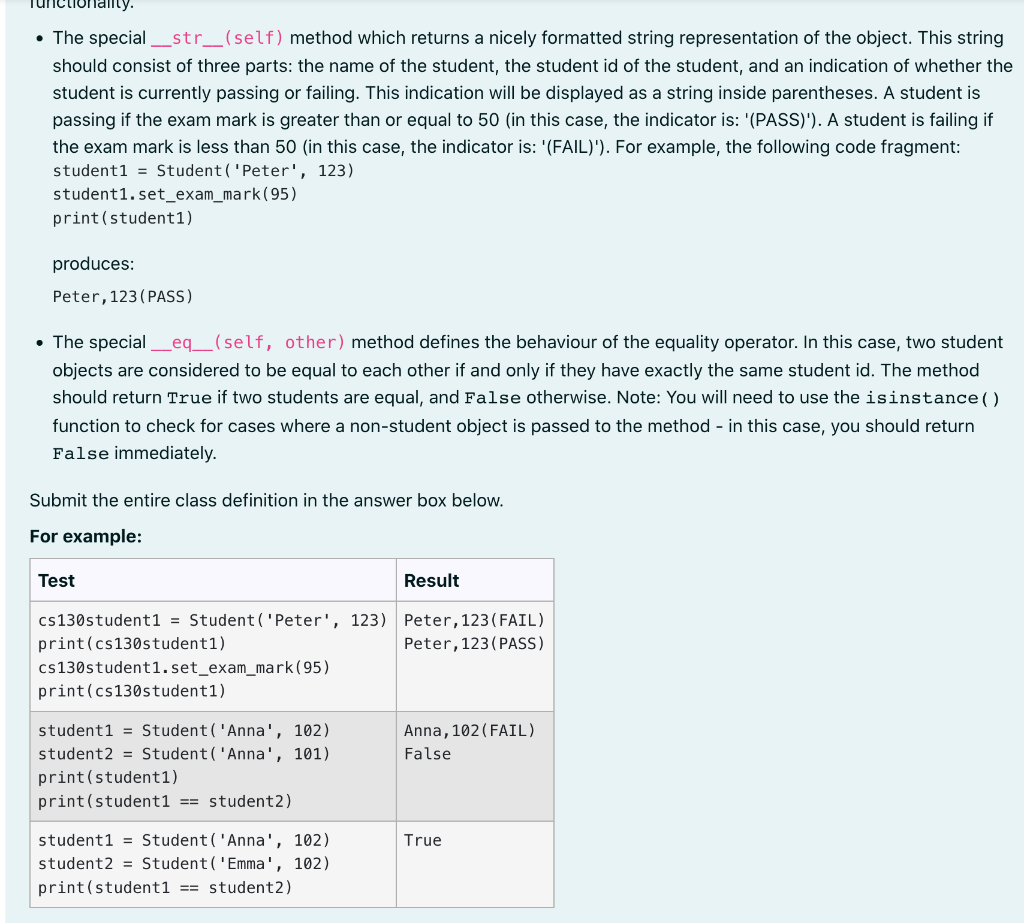Screen dimensions: 1024x923
Task: Click the Peter,123(FAIL) result text
Action: pyautogui.click(x=473, y=620)
